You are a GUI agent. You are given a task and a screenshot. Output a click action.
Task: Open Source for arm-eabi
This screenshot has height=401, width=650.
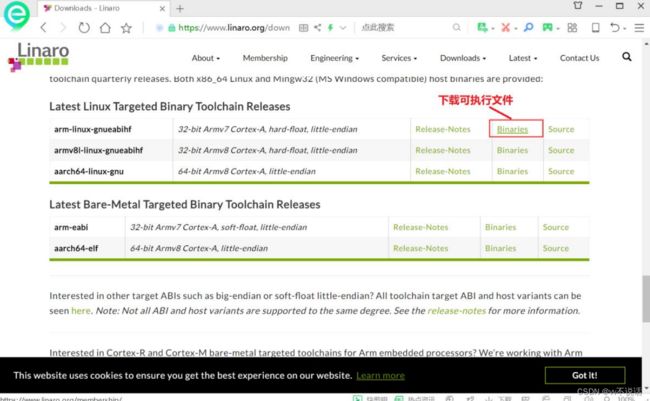pos(555,227)
